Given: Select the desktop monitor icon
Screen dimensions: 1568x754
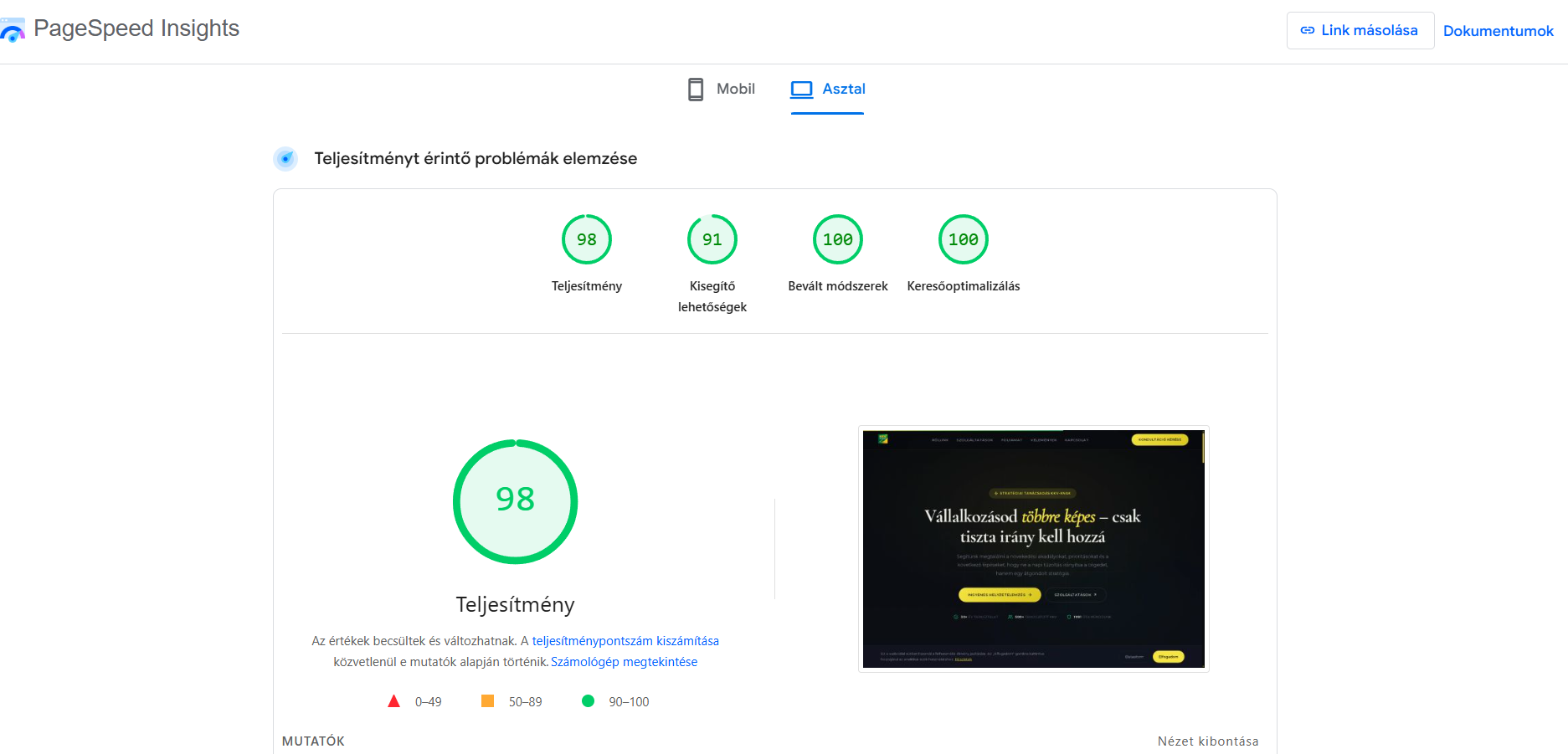Looking at the screenshot, I should 802,89.
